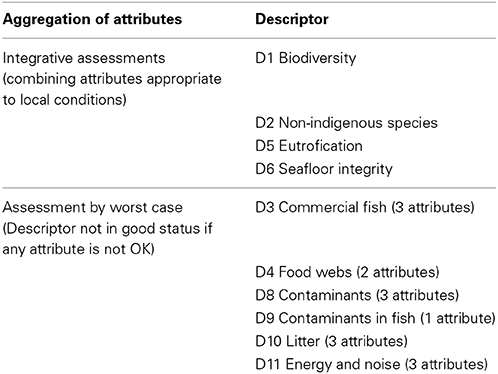Click the word 'Eutrofication'
This screenshot has height=374, width=498.
320,146
